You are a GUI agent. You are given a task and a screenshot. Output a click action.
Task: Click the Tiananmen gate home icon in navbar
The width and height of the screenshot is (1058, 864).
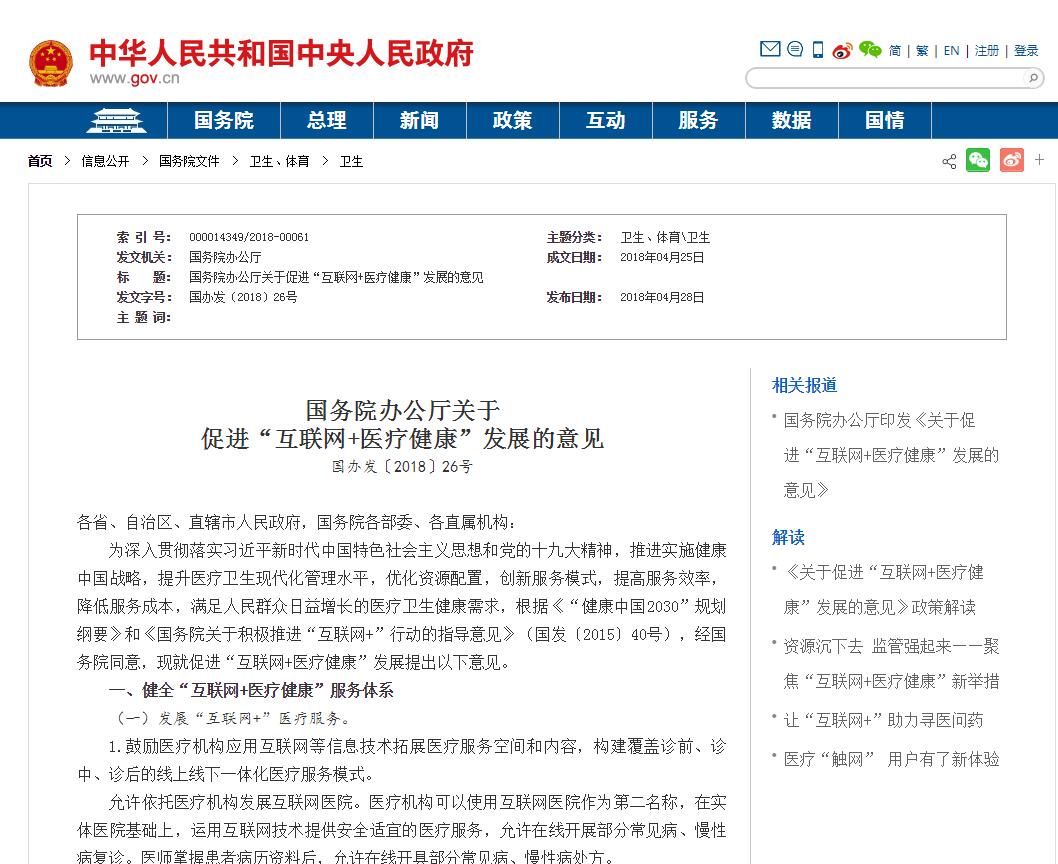pos(115,121)
